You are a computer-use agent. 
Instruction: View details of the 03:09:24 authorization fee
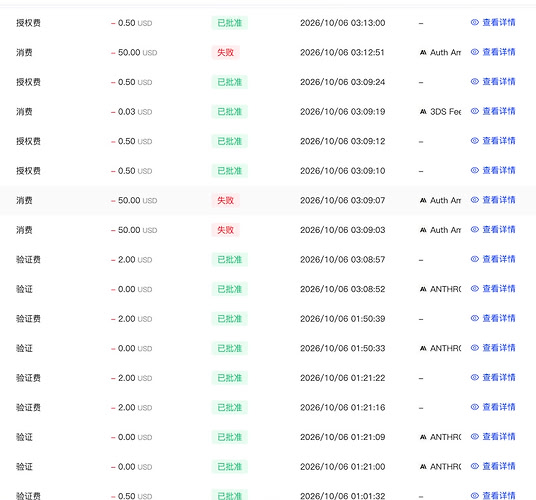tap(493, 82)
